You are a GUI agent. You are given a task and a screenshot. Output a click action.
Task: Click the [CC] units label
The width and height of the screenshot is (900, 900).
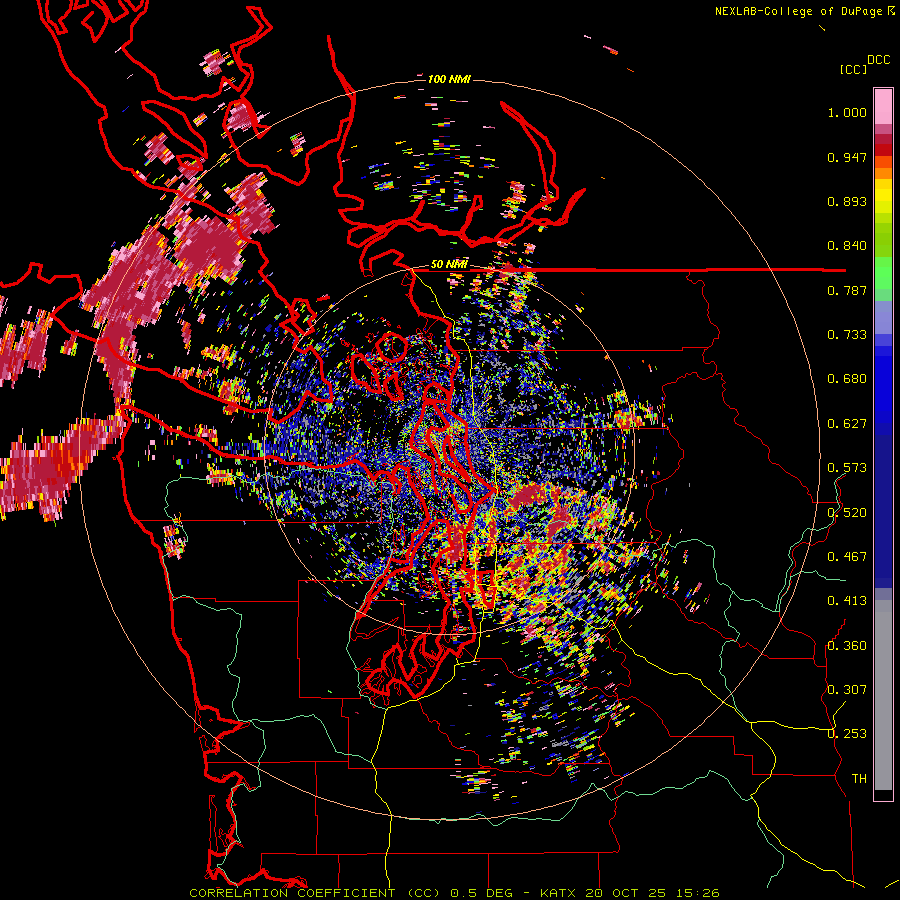coord(853,69)
